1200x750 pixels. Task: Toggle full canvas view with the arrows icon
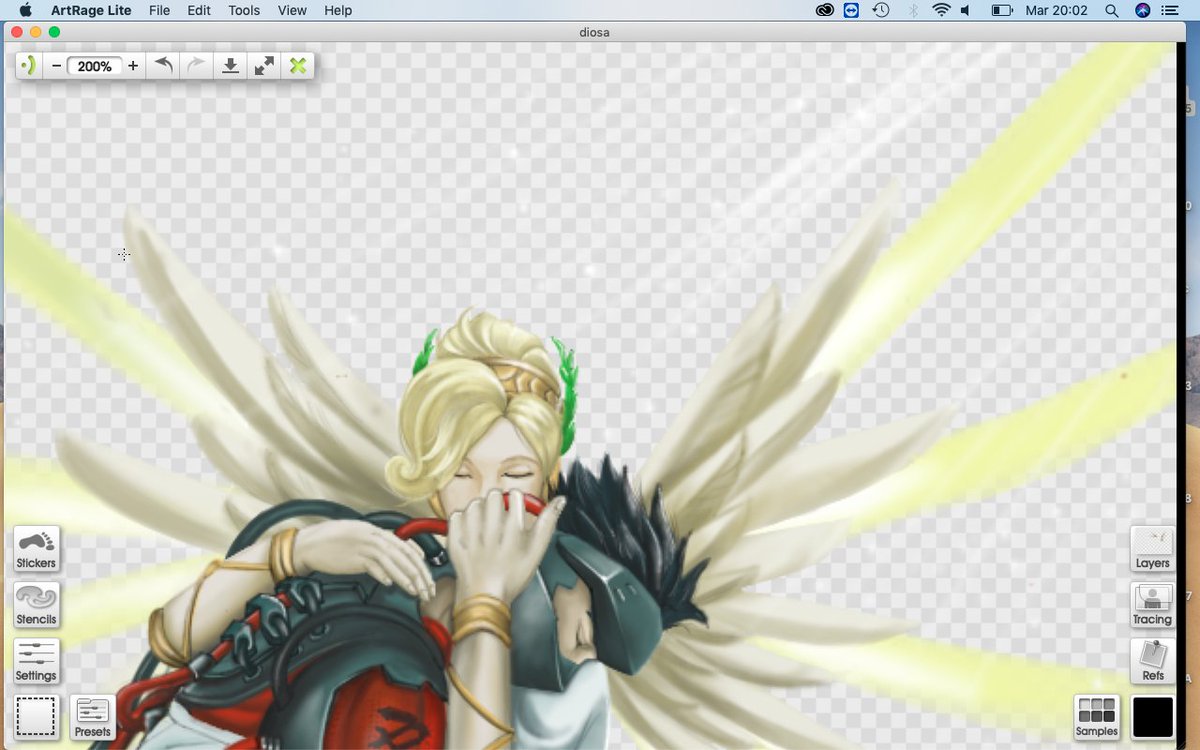(x=264, y=66)
